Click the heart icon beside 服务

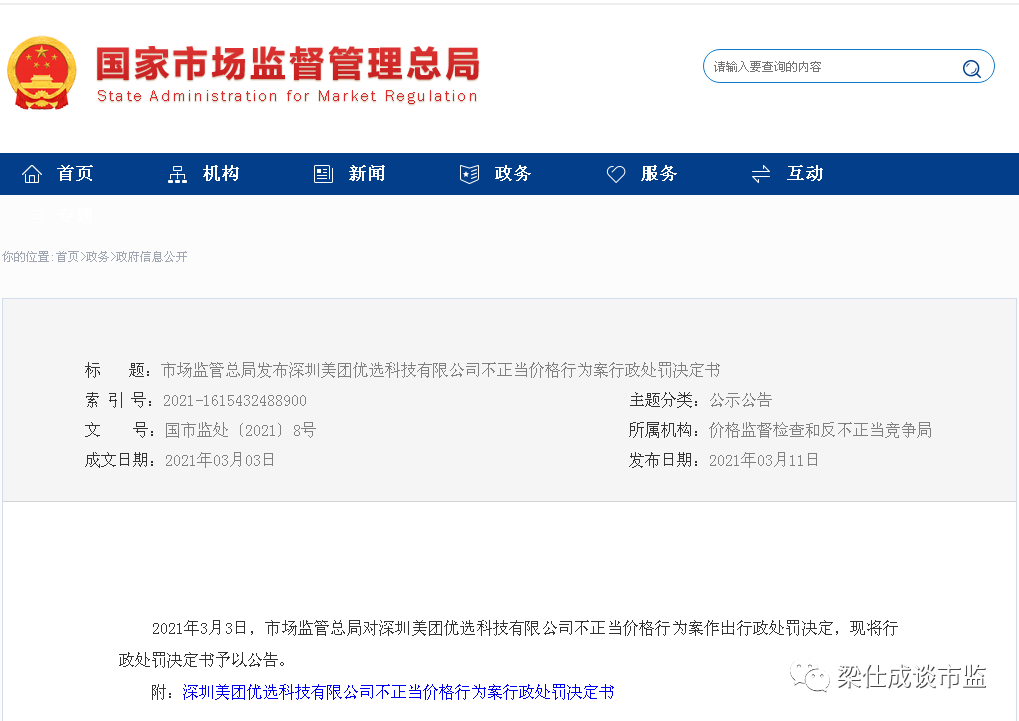pos(616,174)
